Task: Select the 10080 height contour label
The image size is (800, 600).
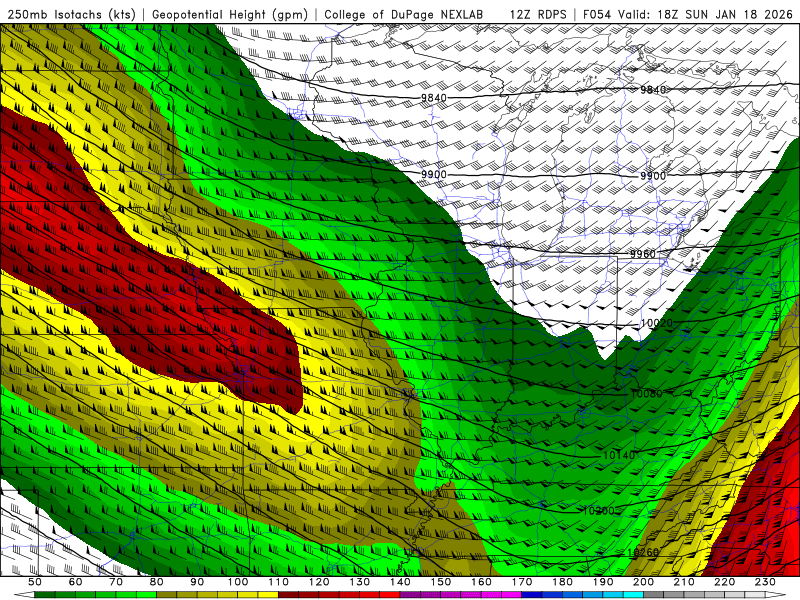Action: (x=646, y=394)
